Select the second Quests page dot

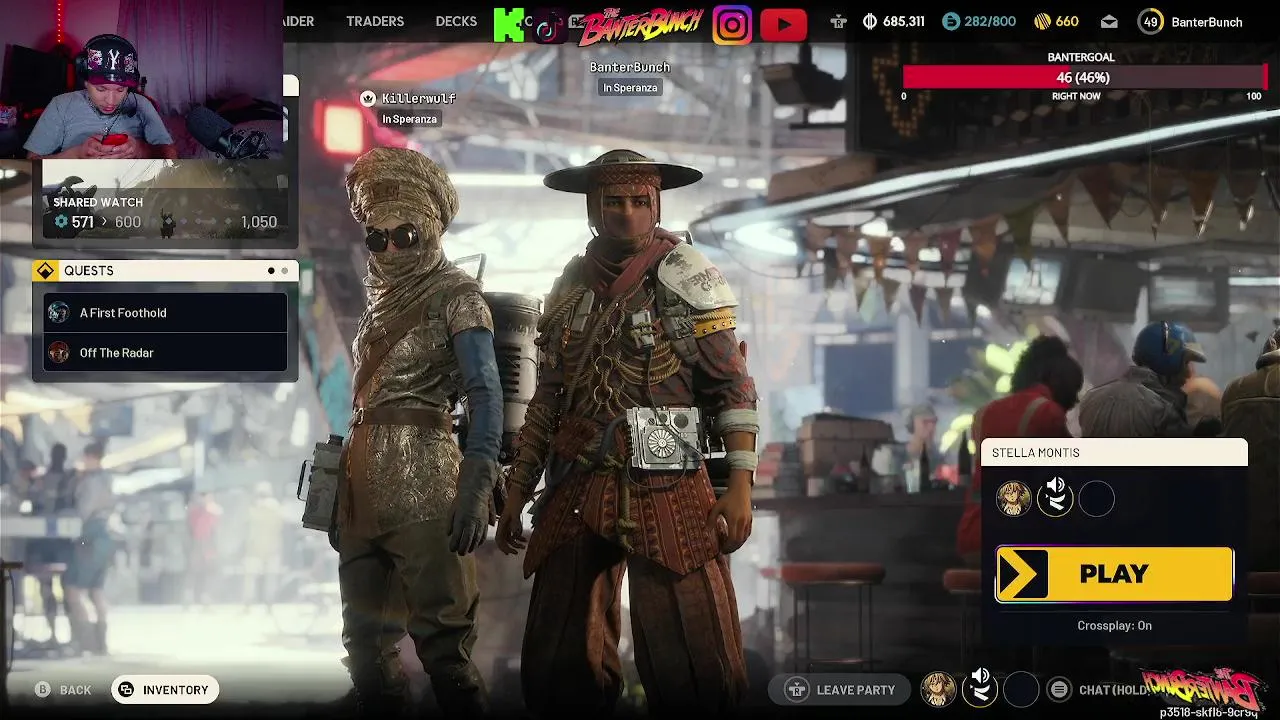click(x=284, y=271)
